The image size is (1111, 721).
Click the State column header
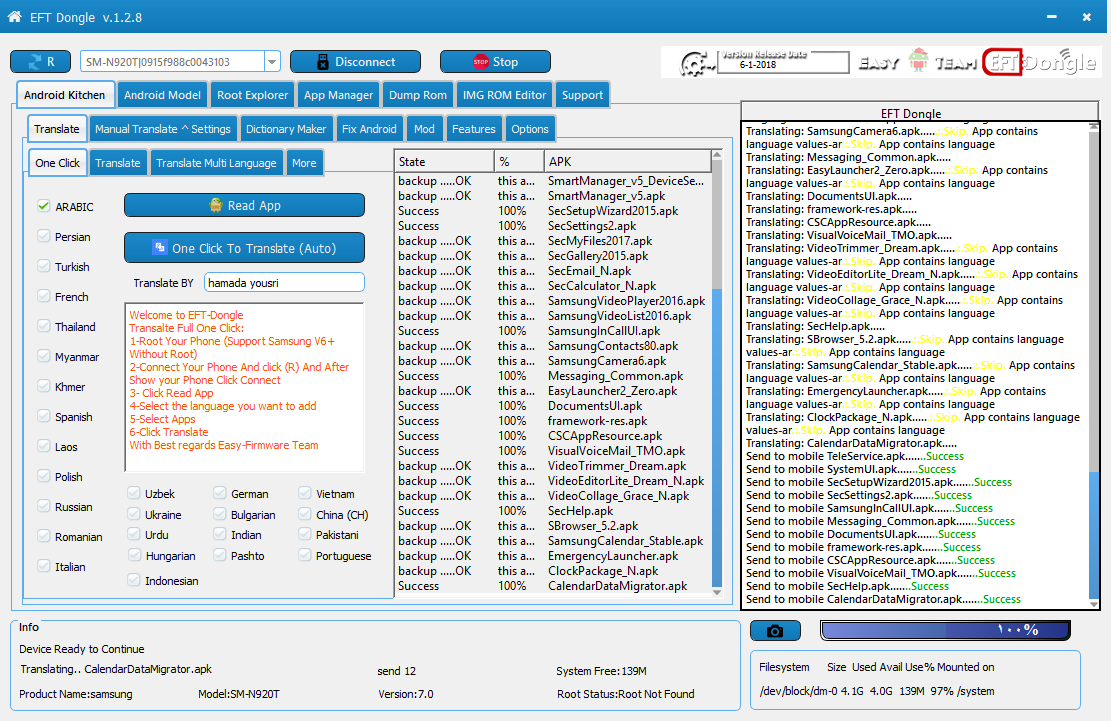click(x=444, y=161)
